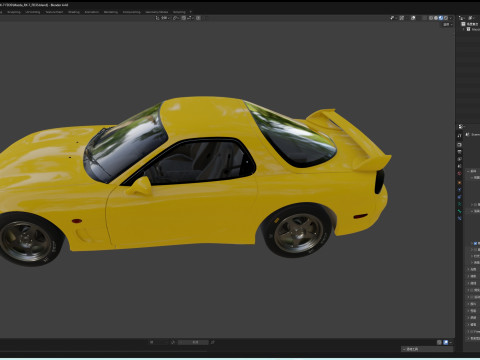Image resolution: width=480 pixels, height=360 pixels.
Task: Add a new workspace with plus button
Action: (190, 12)
